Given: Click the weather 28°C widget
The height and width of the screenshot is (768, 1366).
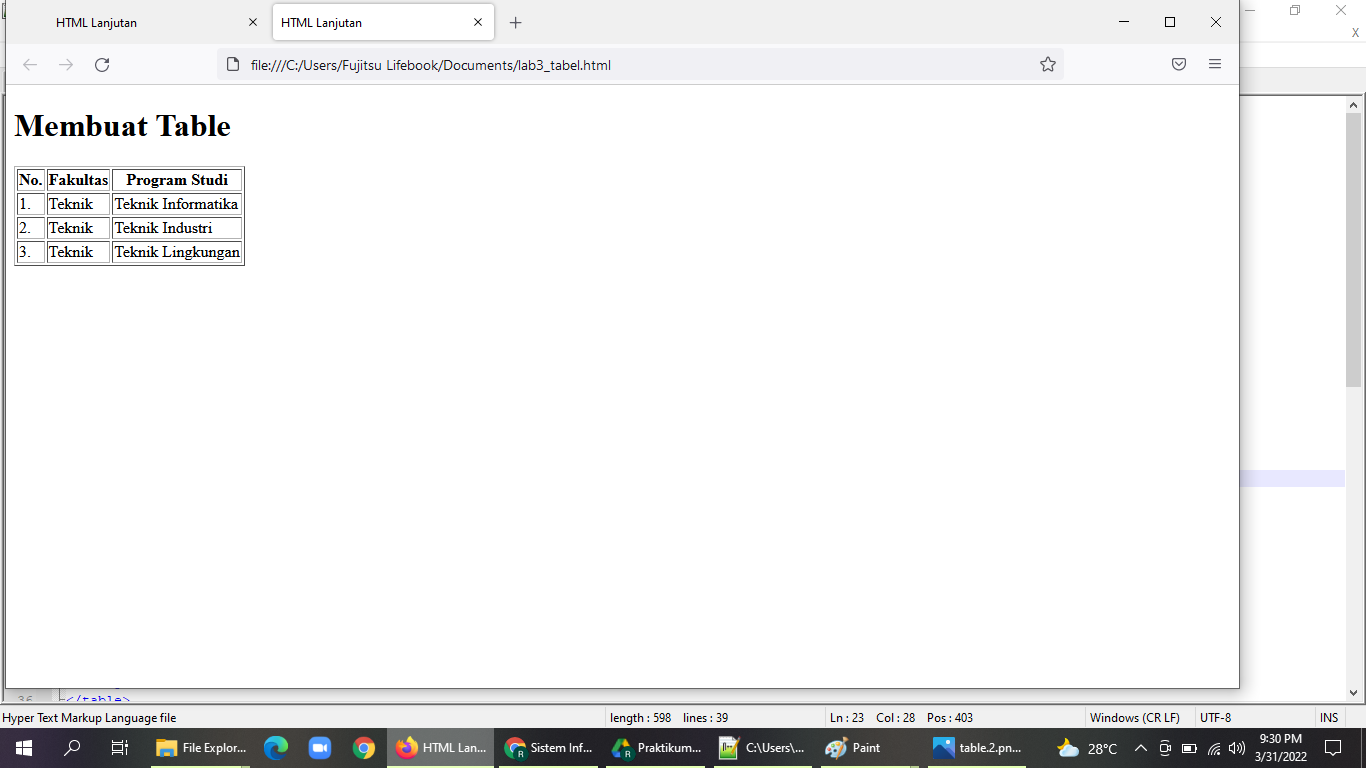Looking at the screenshot, I should 1088,748.
